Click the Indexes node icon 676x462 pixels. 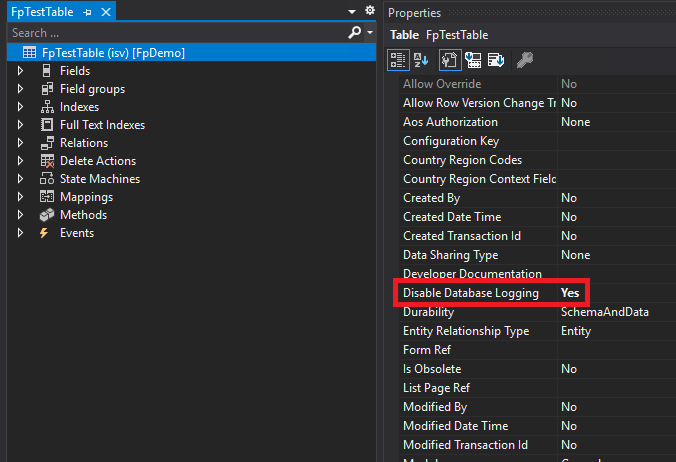47,107
